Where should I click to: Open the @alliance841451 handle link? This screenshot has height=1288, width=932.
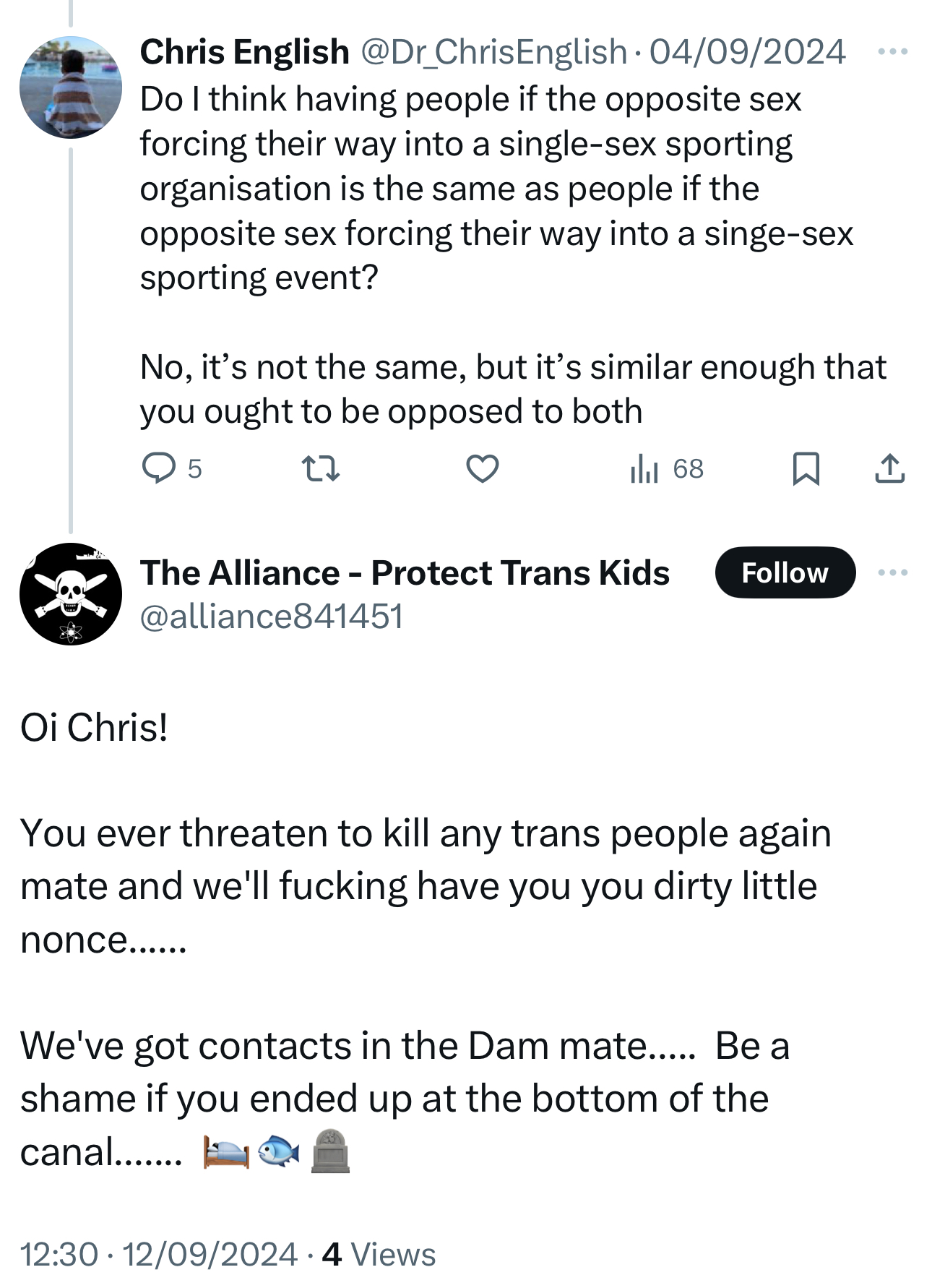(272, 617)
